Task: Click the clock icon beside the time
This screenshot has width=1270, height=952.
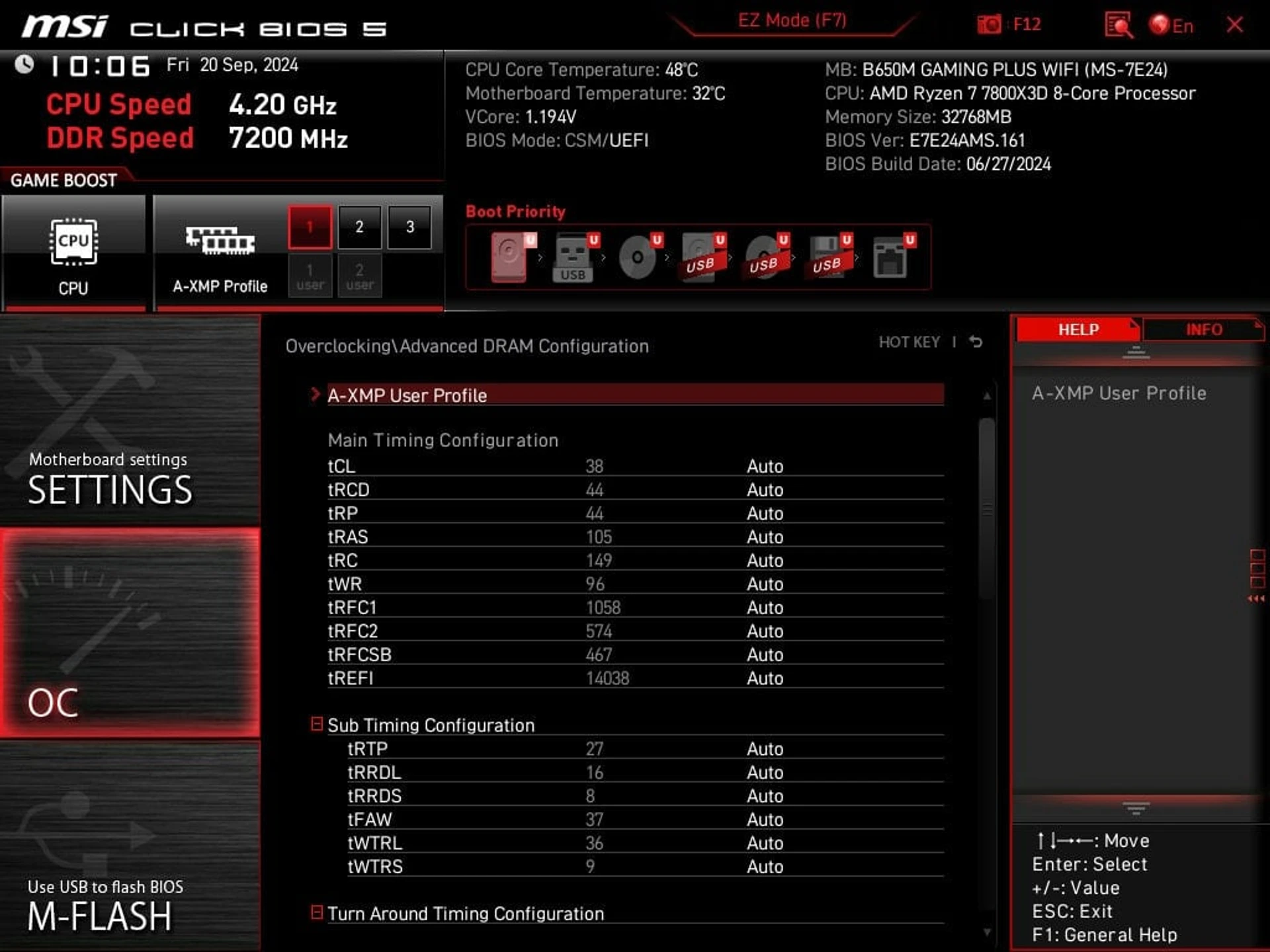Action: (24, 64)
